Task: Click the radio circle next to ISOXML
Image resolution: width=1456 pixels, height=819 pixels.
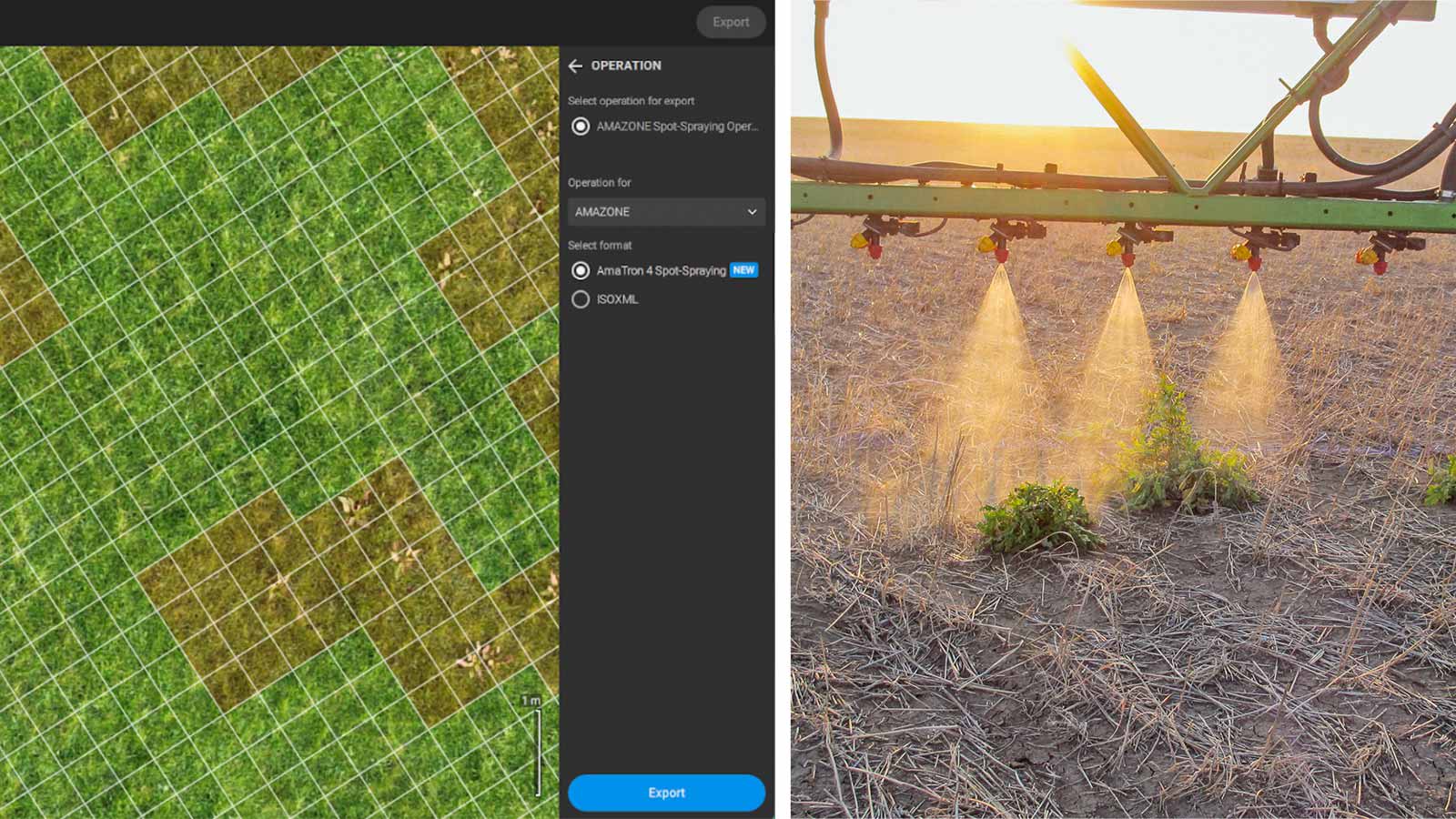Action: pyautogui.click(x=580, y=299)
